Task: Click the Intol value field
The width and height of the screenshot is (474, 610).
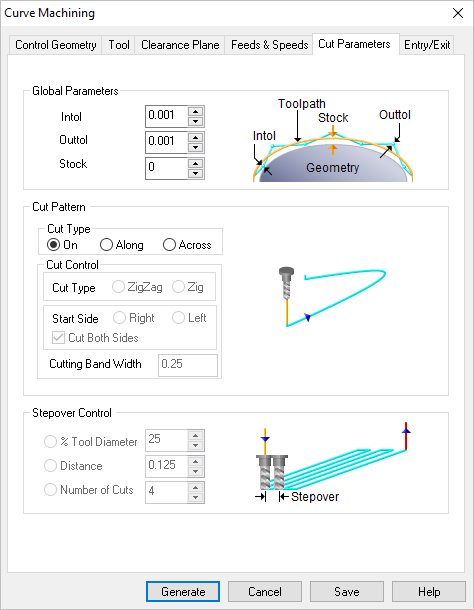Action: point(167,116)
